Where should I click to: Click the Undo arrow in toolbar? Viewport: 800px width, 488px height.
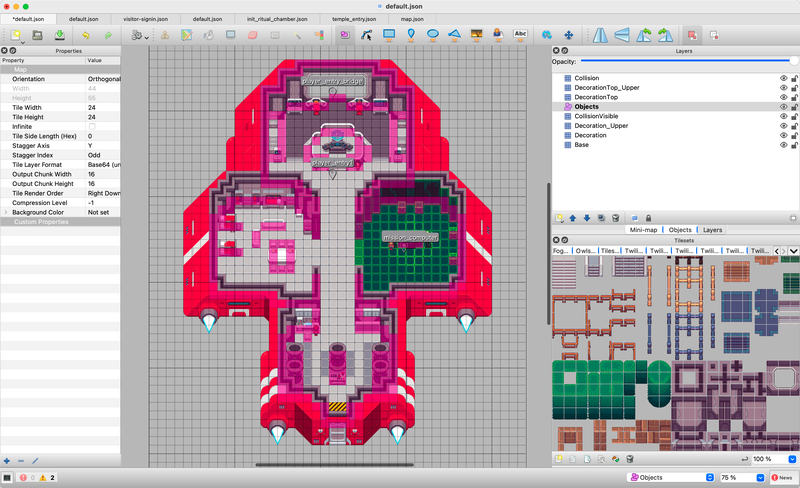[86, 35]
